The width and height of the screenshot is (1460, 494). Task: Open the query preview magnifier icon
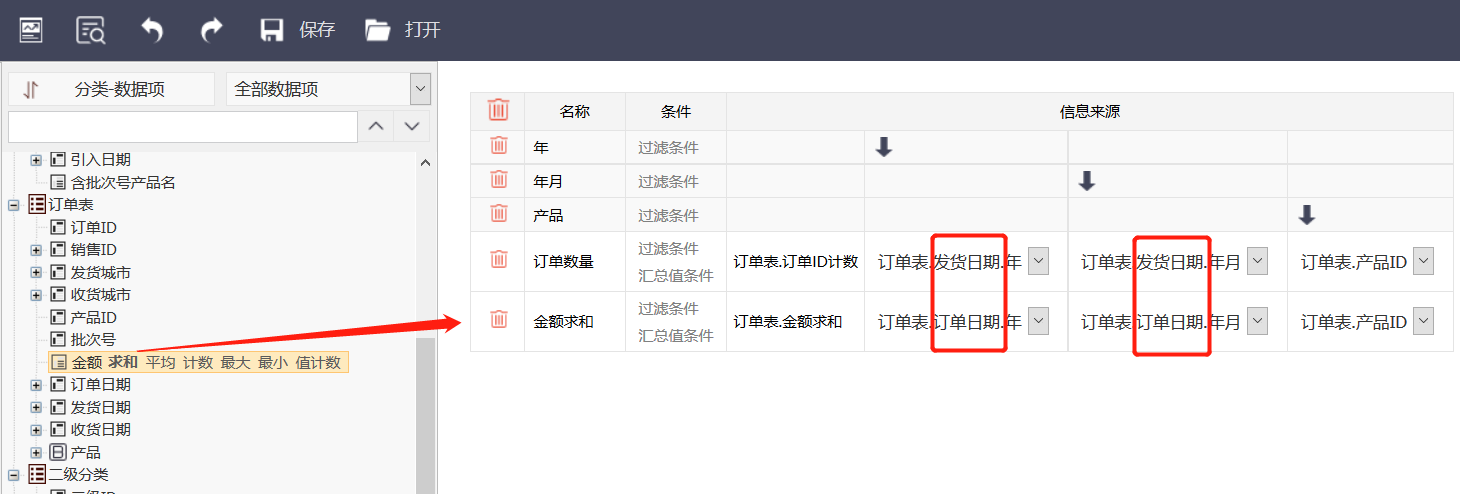click(x=91, y=30)
